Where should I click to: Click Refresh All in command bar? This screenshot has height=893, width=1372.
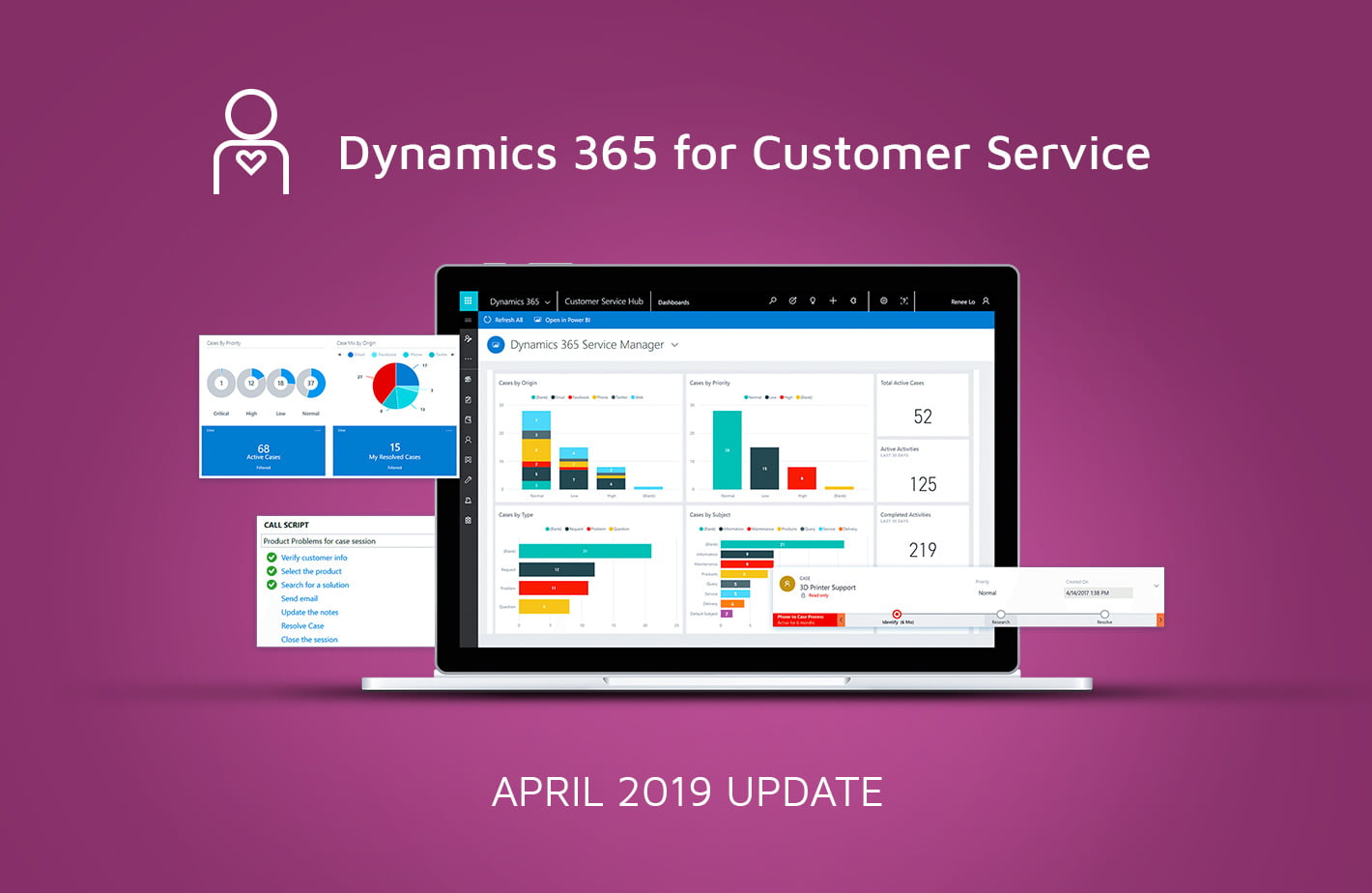click(503, 320)
